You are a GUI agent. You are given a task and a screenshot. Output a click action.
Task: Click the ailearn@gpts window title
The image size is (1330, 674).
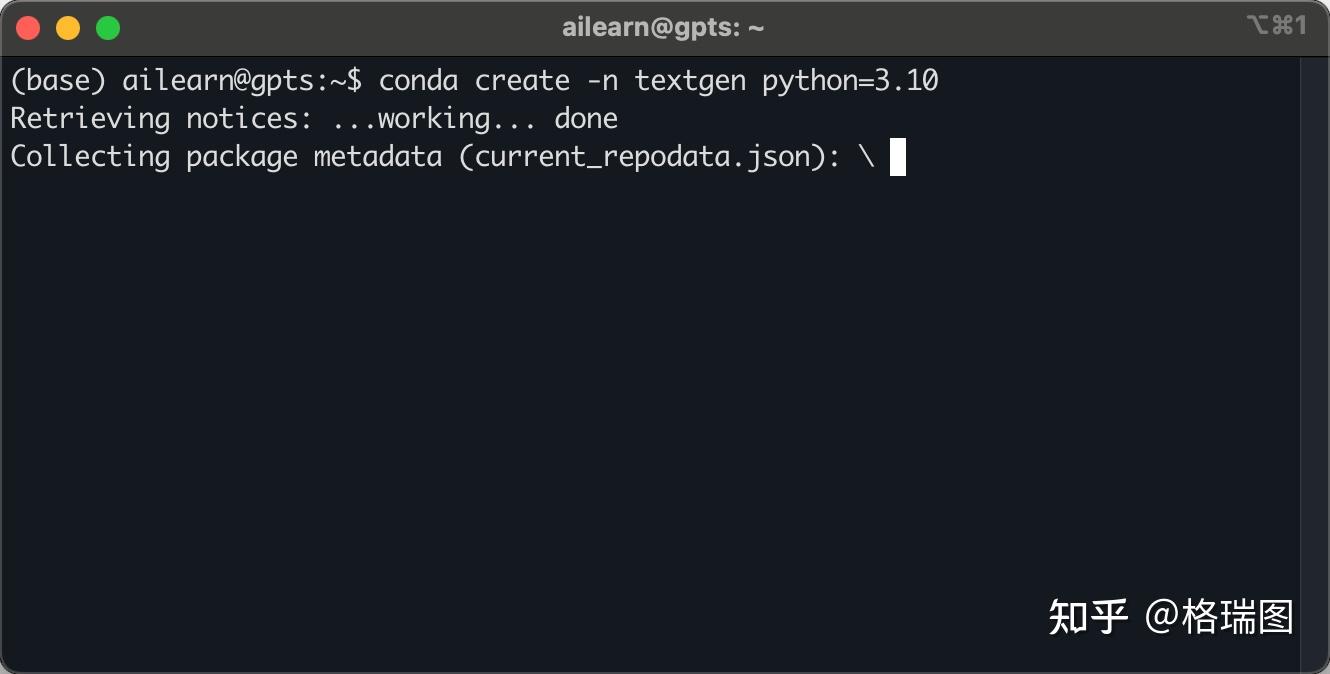[663, 28]
